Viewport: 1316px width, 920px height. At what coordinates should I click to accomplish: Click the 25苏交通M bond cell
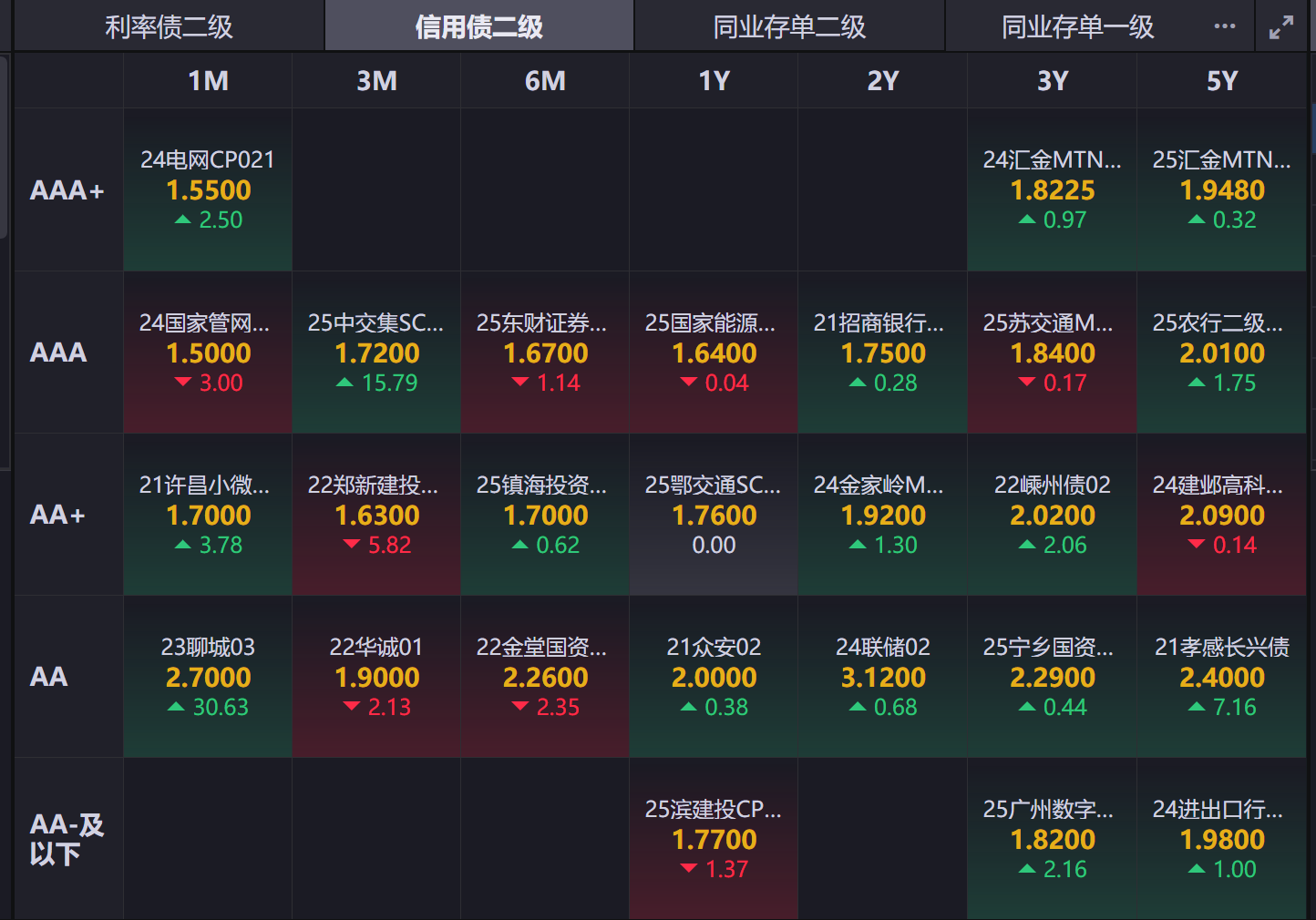pyautogui.click(x=1052, y=353)
